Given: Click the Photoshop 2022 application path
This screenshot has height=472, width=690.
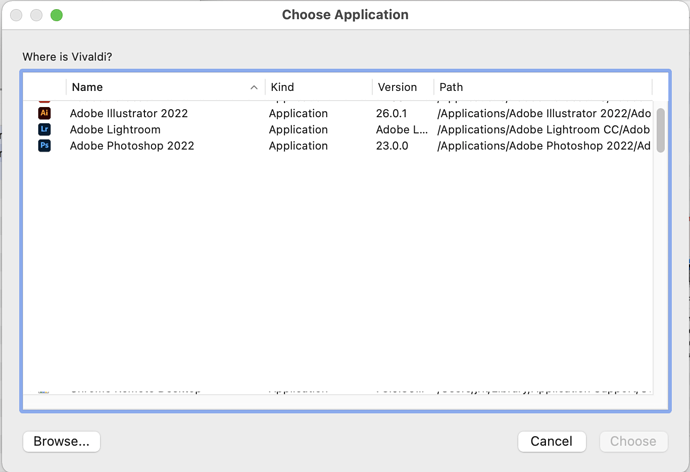Looking at the screenshot, I should click(544, 146).
